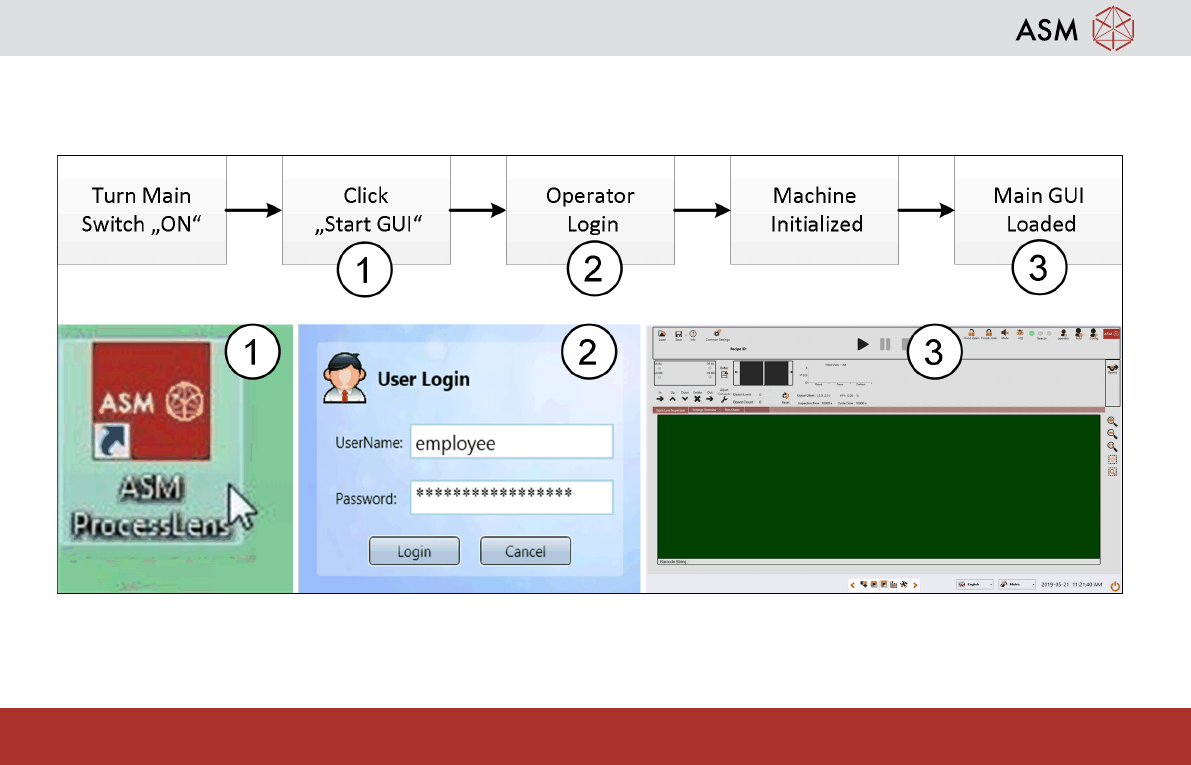This screenshot has height=765, width=1191.
Task: Click the Login button
Action: point(414,552)
